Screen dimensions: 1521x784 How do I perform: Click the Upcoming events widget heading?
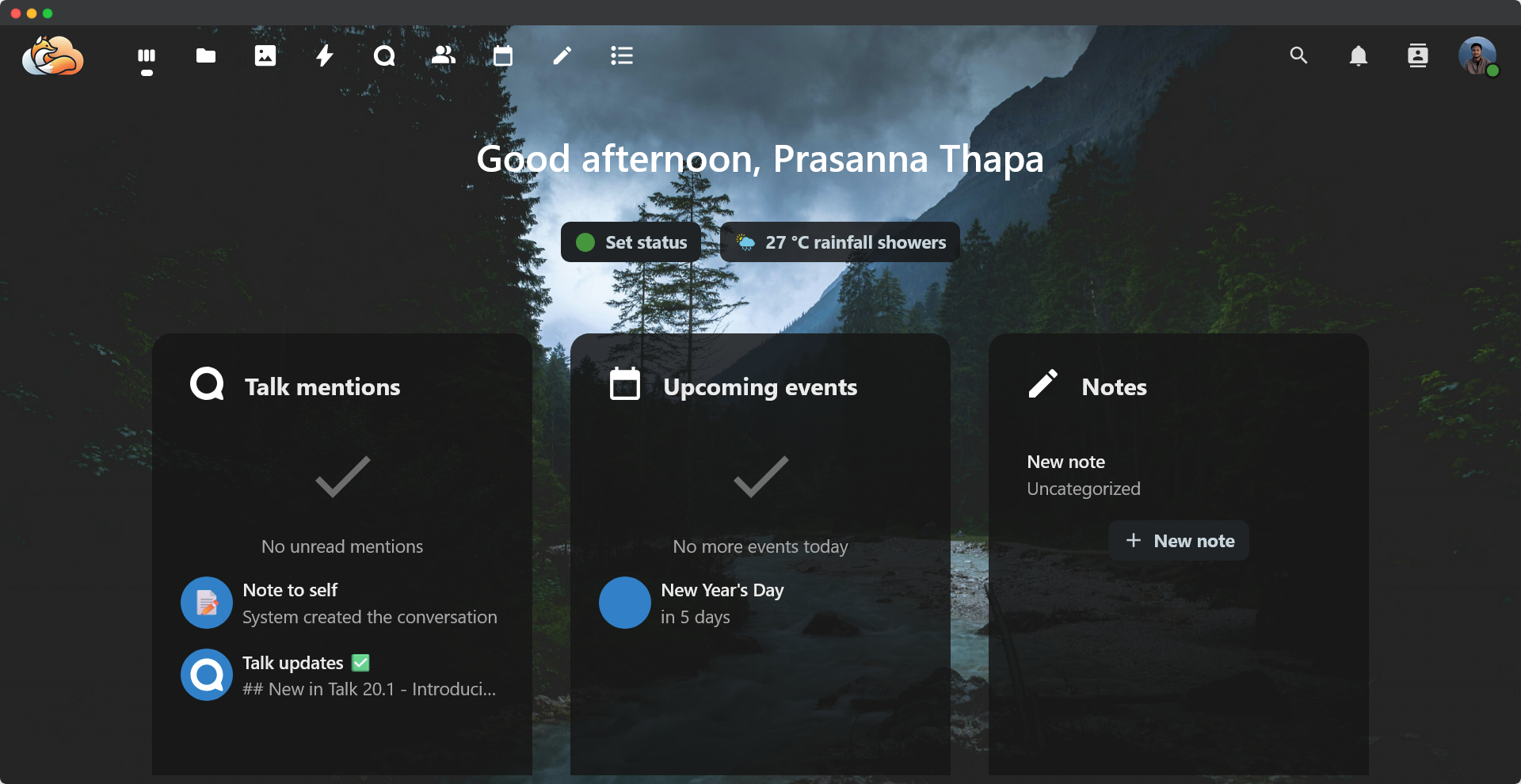point(760,386)
